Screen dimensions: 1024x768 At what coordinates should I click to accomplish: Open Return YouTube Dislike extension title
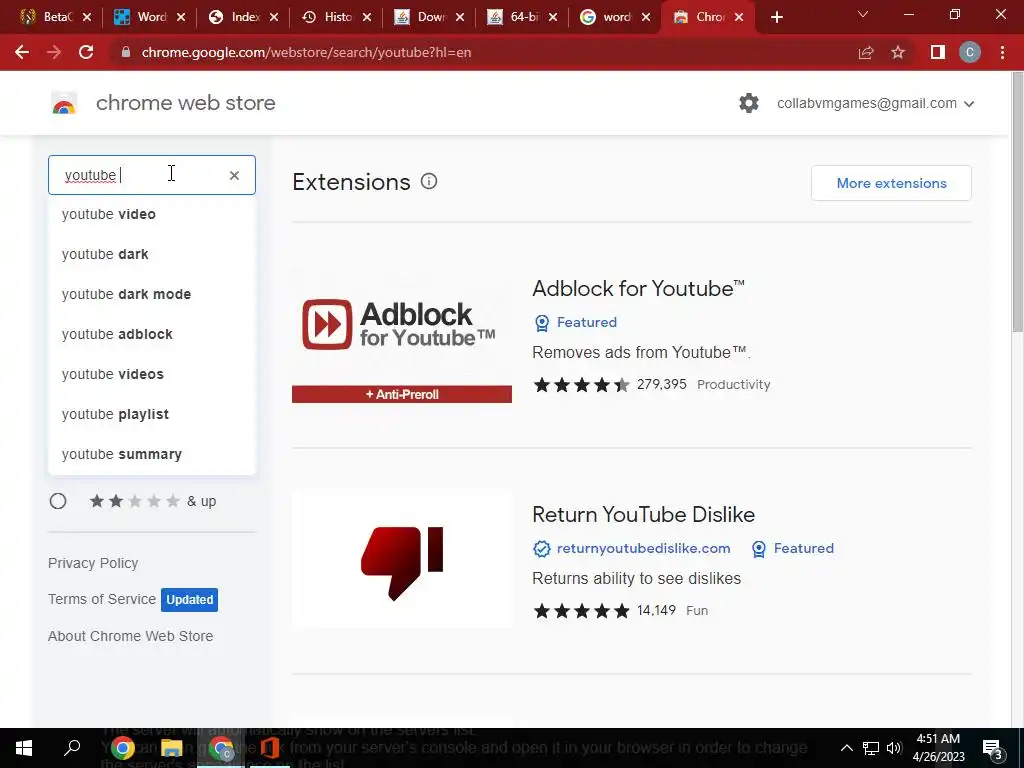click(643, 514)
